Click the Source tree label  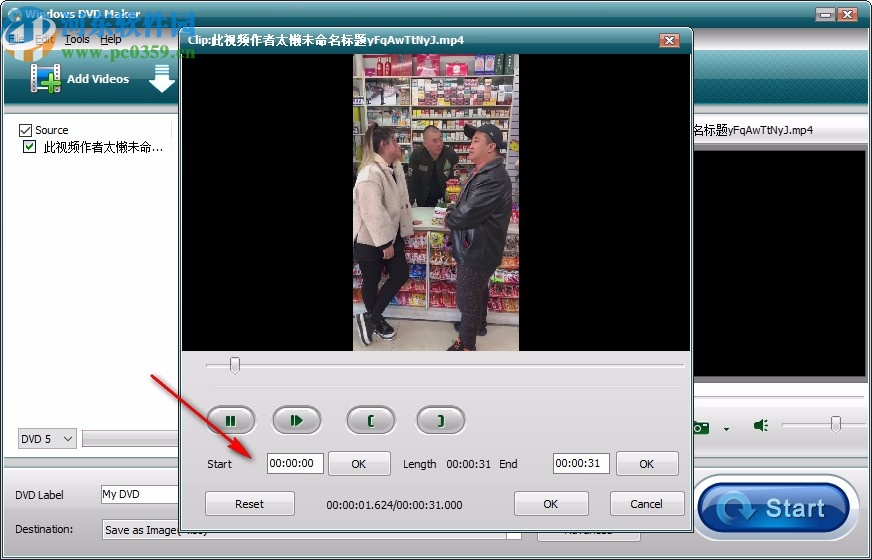coord(52,130)
